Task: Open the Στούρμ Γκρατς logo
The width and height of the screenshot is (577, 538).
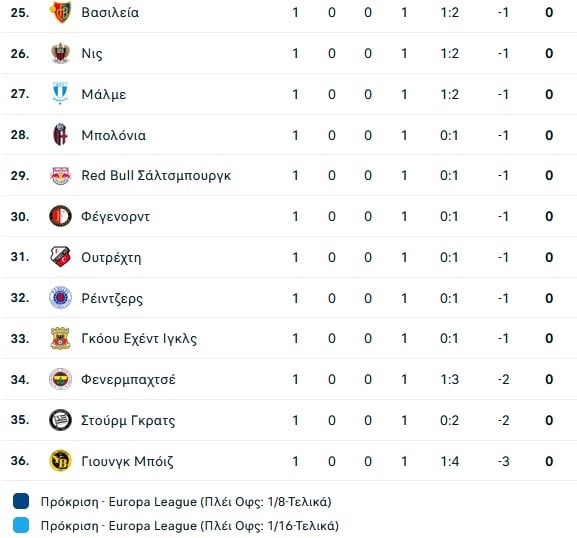Action: pyautogui.click(x=60, y=420)
